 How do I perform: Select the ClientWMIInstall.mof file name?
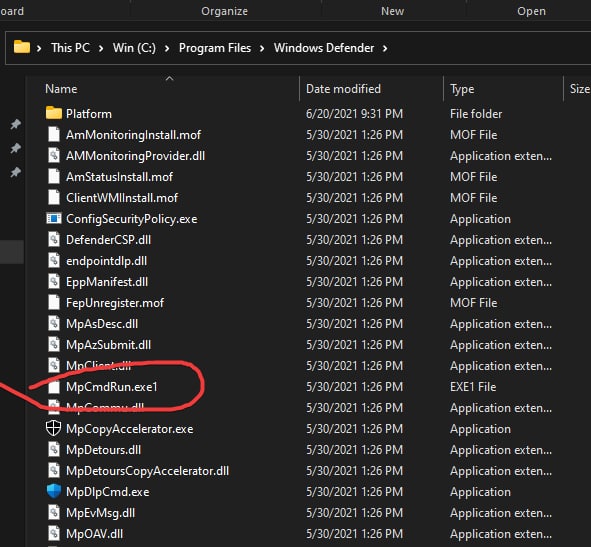pyautogui.click(x=122, y=198)
